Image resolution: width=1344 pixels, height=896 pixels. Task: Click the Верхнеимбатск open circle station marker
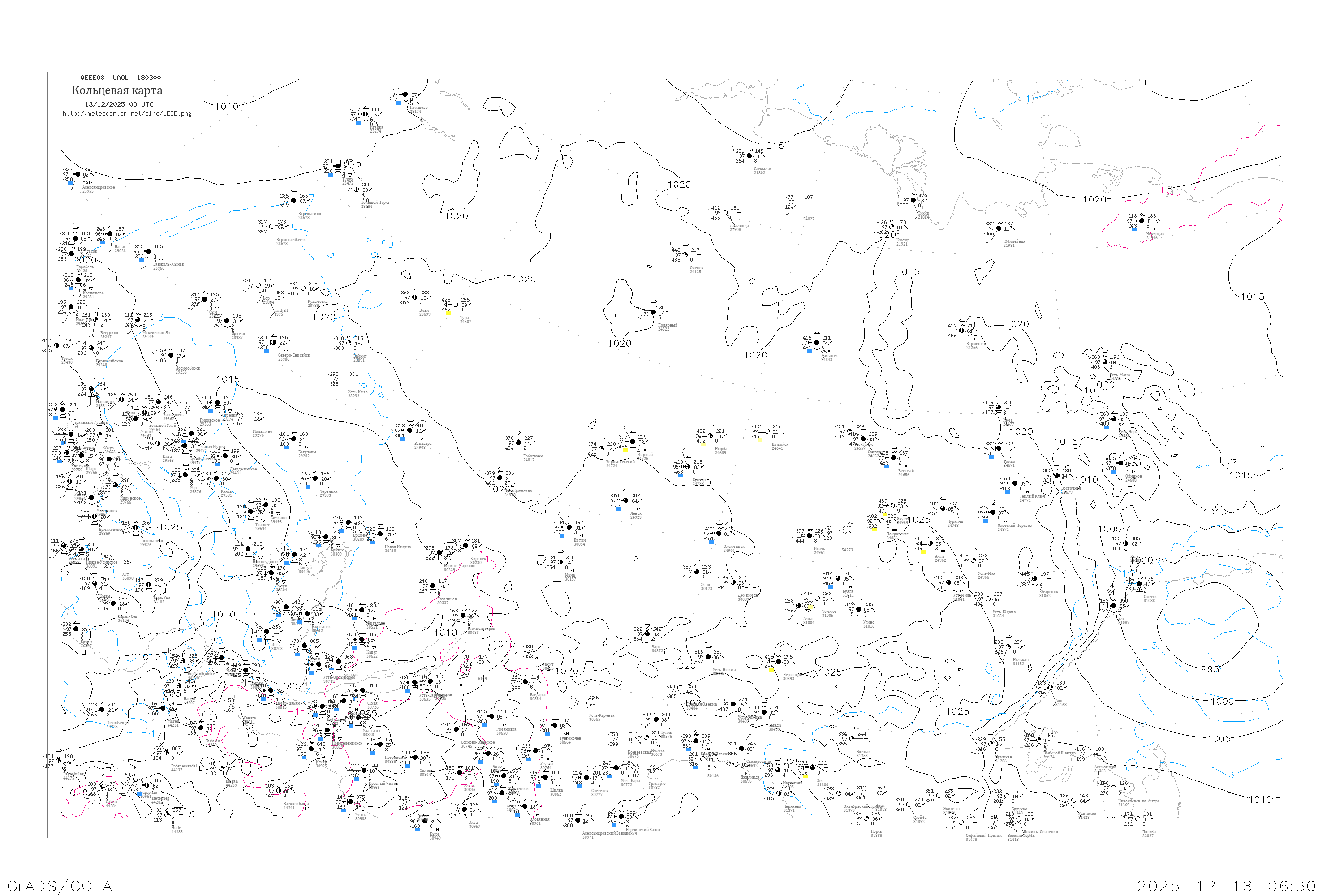271,227
